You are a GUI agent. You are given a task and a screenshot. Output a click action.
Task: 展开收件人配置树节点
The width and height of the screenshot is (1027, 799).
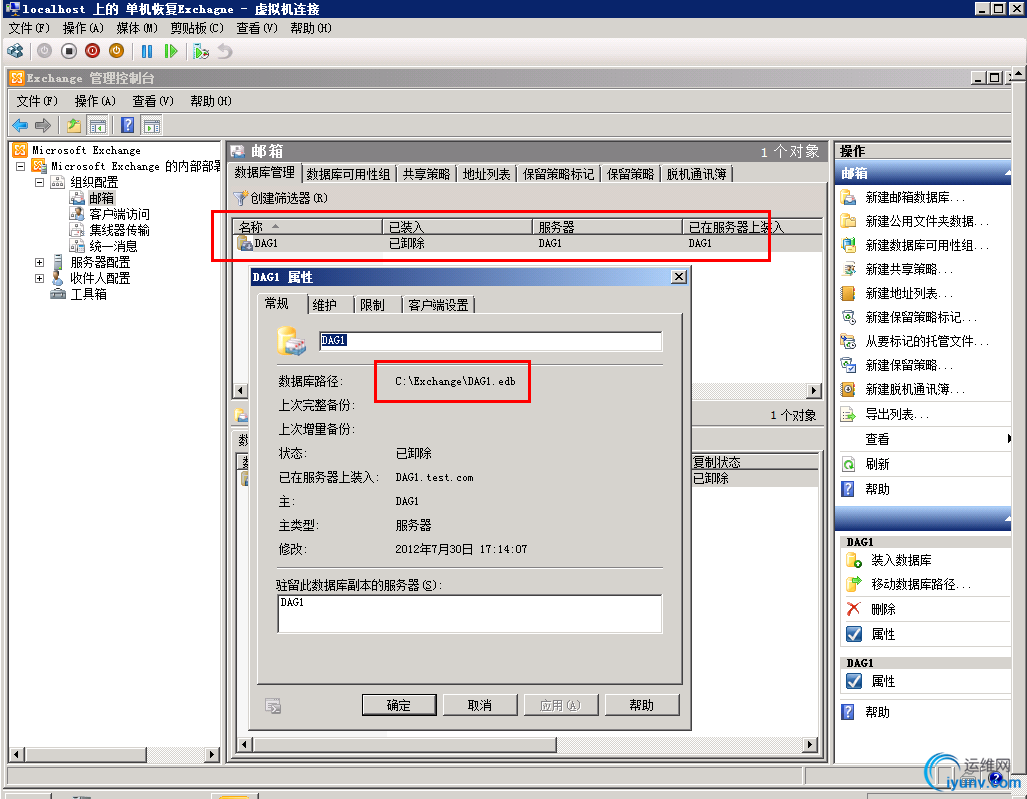(x=39, y=277)
